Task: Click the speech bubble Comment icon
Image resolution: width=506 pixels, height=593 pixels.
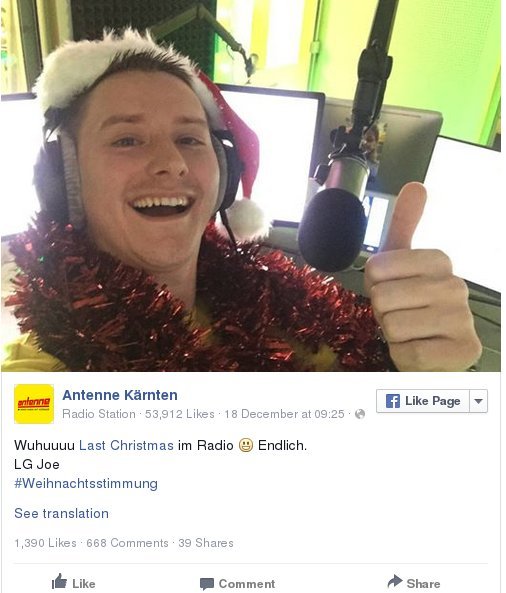Action: pos(207,584)
